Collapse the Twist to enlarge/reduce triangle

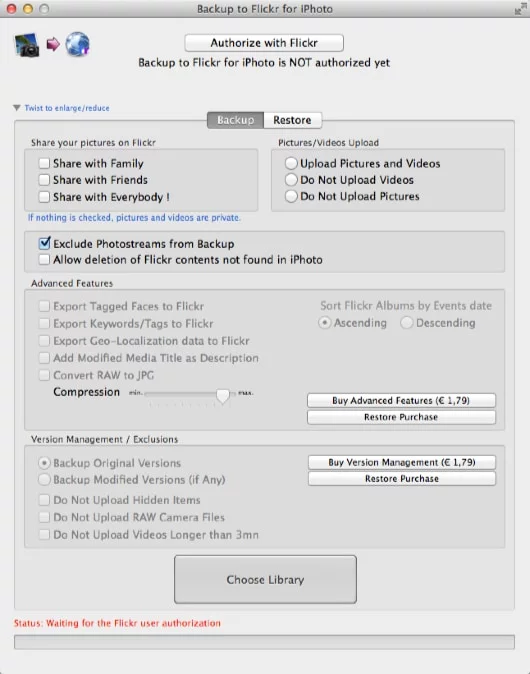(x=17, y=107)
